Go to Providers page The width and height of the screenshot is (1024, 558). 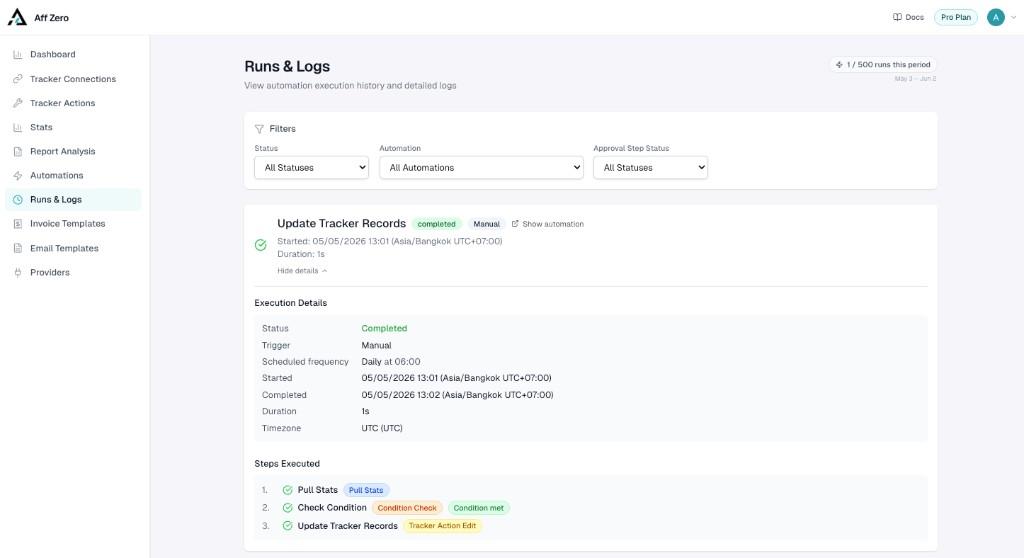73,272
